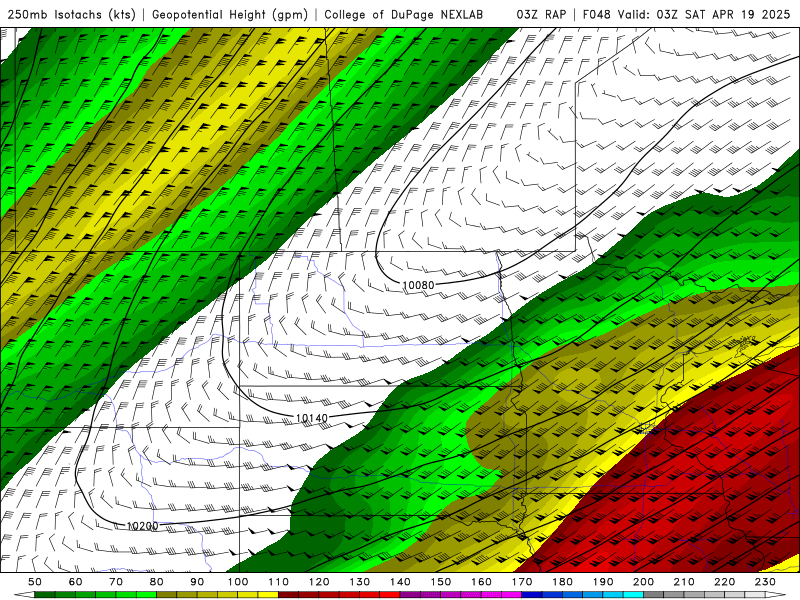The image size is (800, 600).
Task: Click the "F048 Valid: 03Z SAT APR 19 2025" text
Action: click(x=684, y=15)
